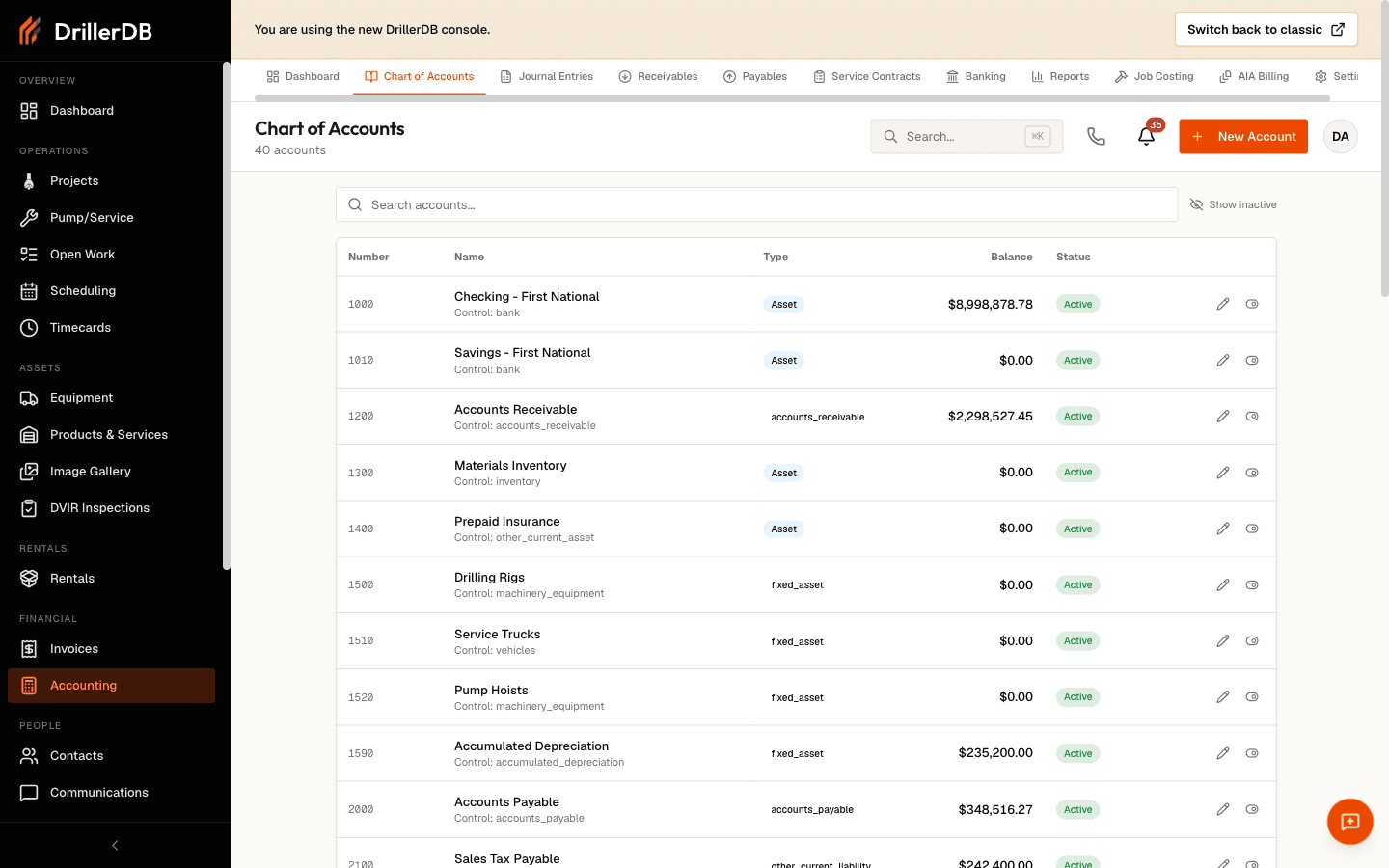Open Image Gallery in sidebar

click(x=111, y=472)
